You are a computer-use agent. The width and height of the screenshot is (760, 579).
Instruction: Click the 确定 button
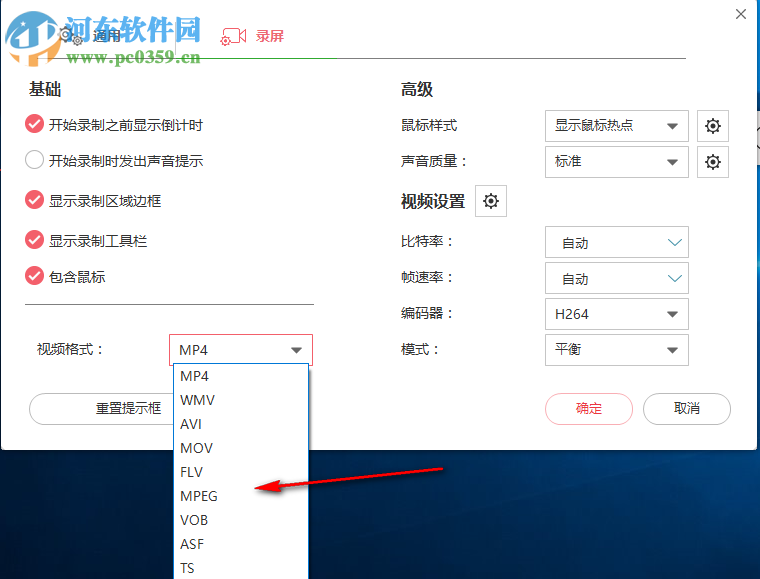(x=589, y=409)
